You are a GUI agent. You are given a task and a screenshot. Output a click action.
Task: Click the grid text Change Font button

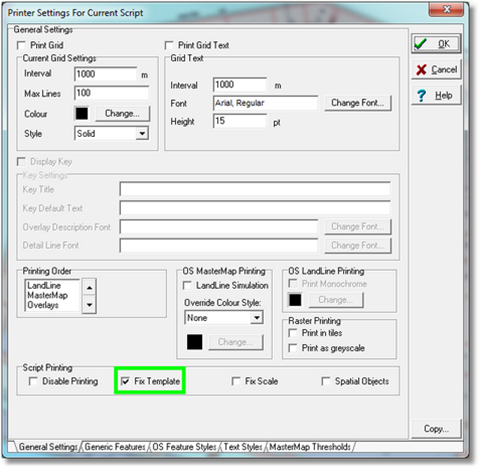358,103
